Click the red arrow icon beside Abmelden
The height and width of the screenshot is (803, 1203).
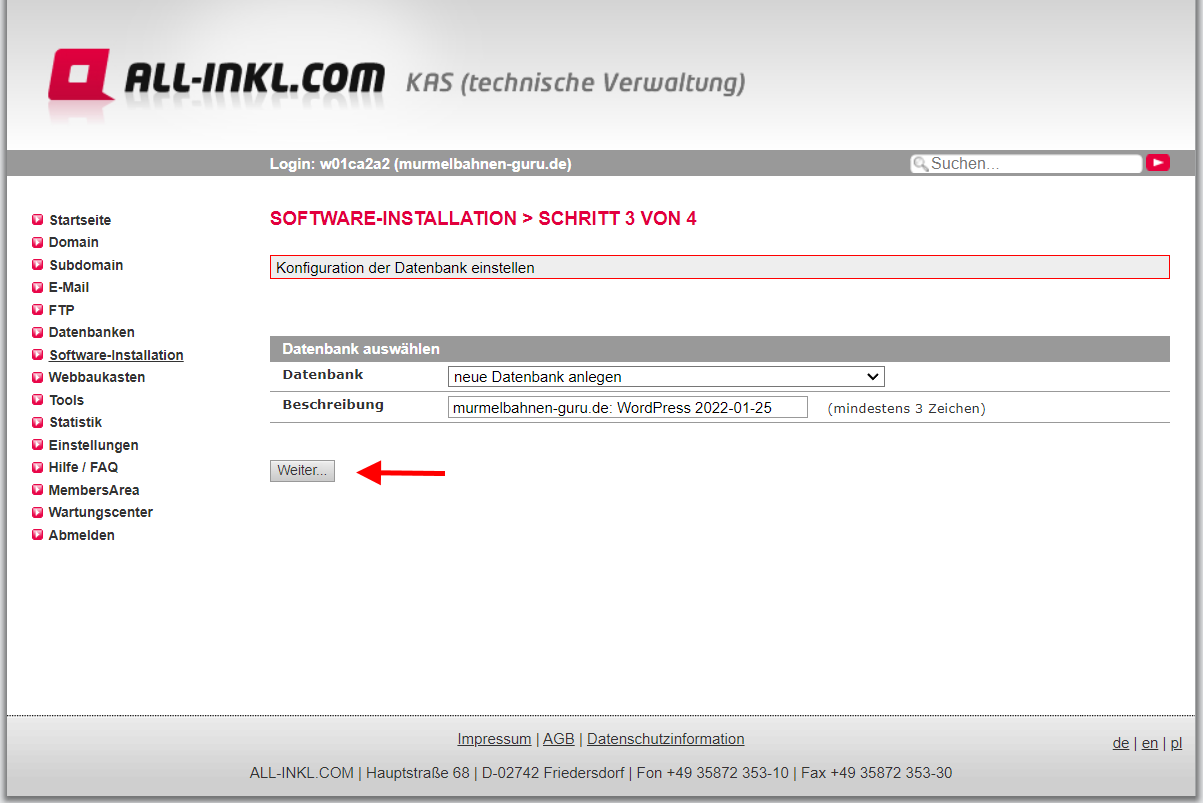[38, 535]
